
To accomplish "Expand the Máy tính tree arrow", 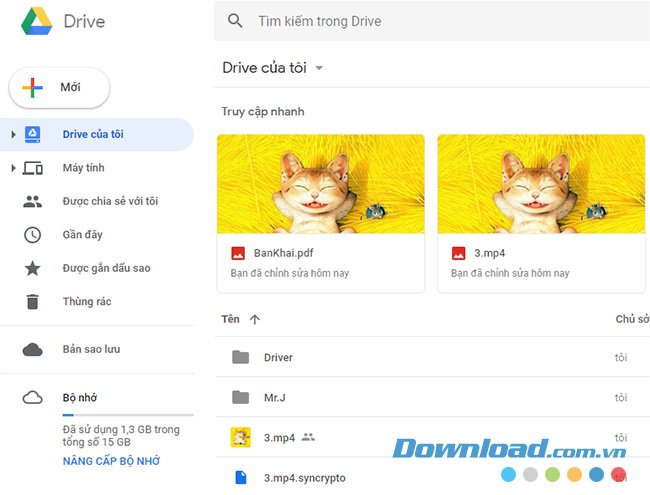I will click(13, 168).
